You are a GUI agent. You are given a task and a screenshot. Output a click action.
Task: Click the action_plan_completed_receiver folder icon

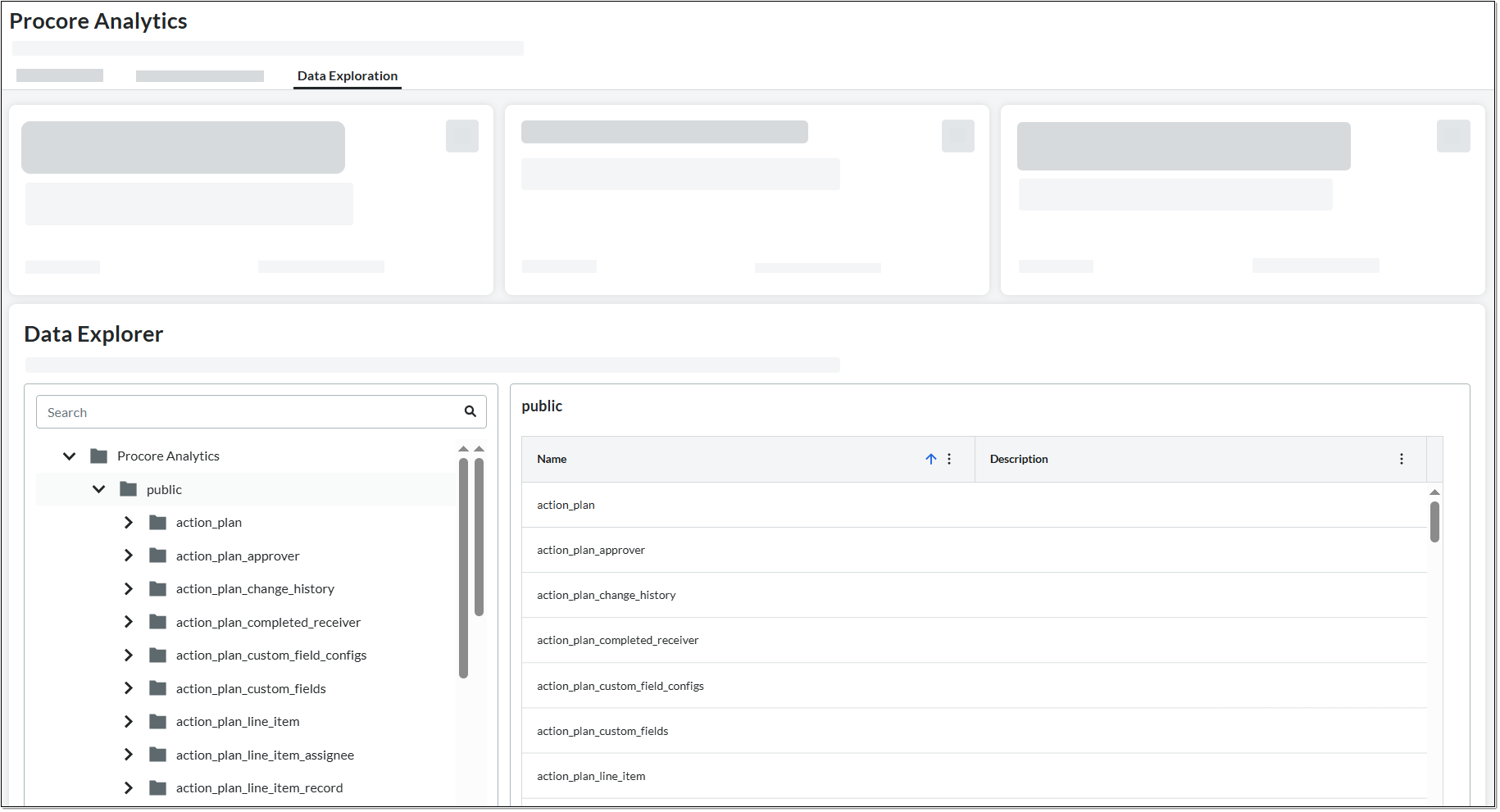click(158, 622)
